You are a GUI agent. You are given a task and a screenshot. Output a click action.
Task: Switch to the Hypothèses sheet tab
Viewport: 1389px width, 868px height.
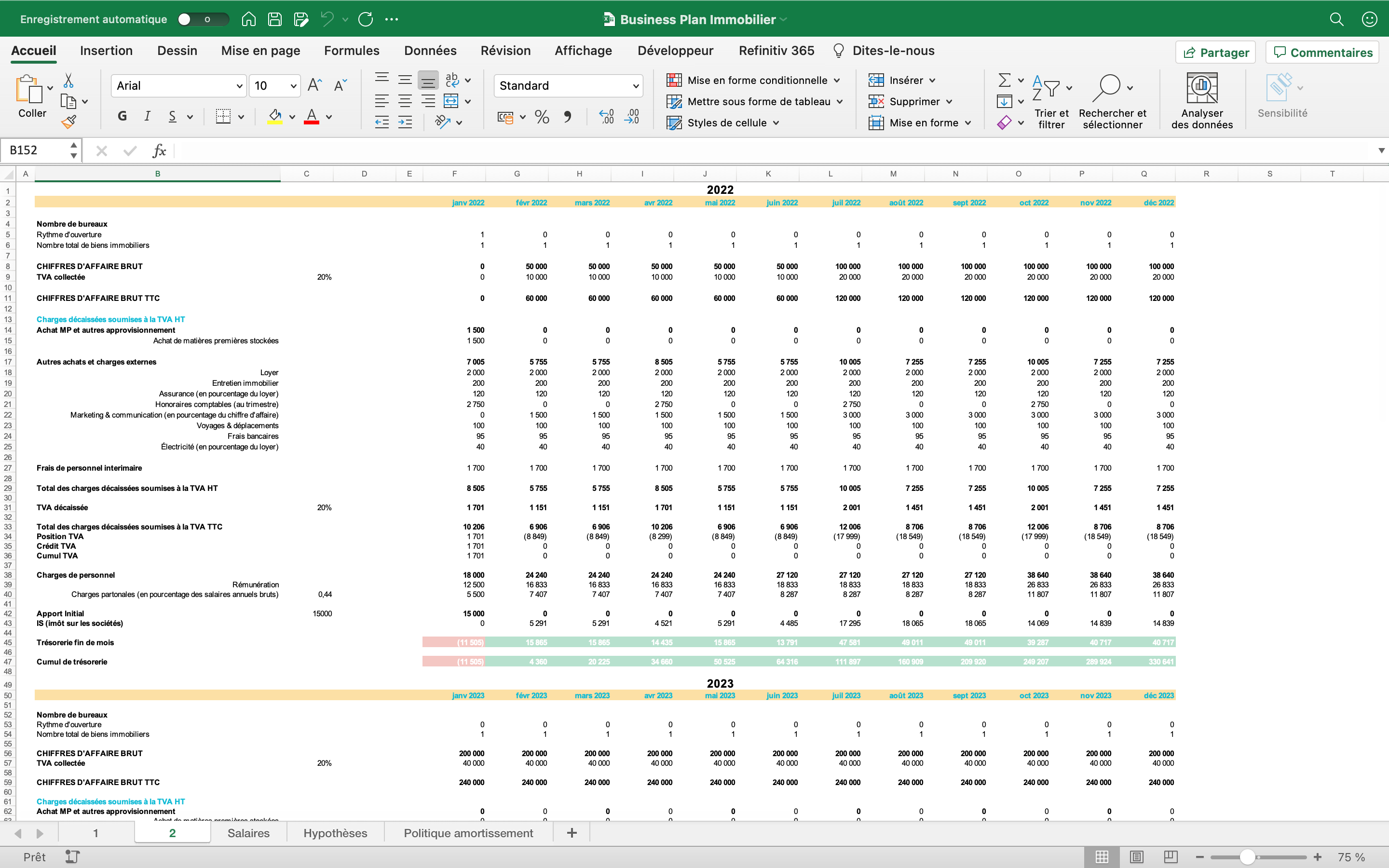click(335, 833)
